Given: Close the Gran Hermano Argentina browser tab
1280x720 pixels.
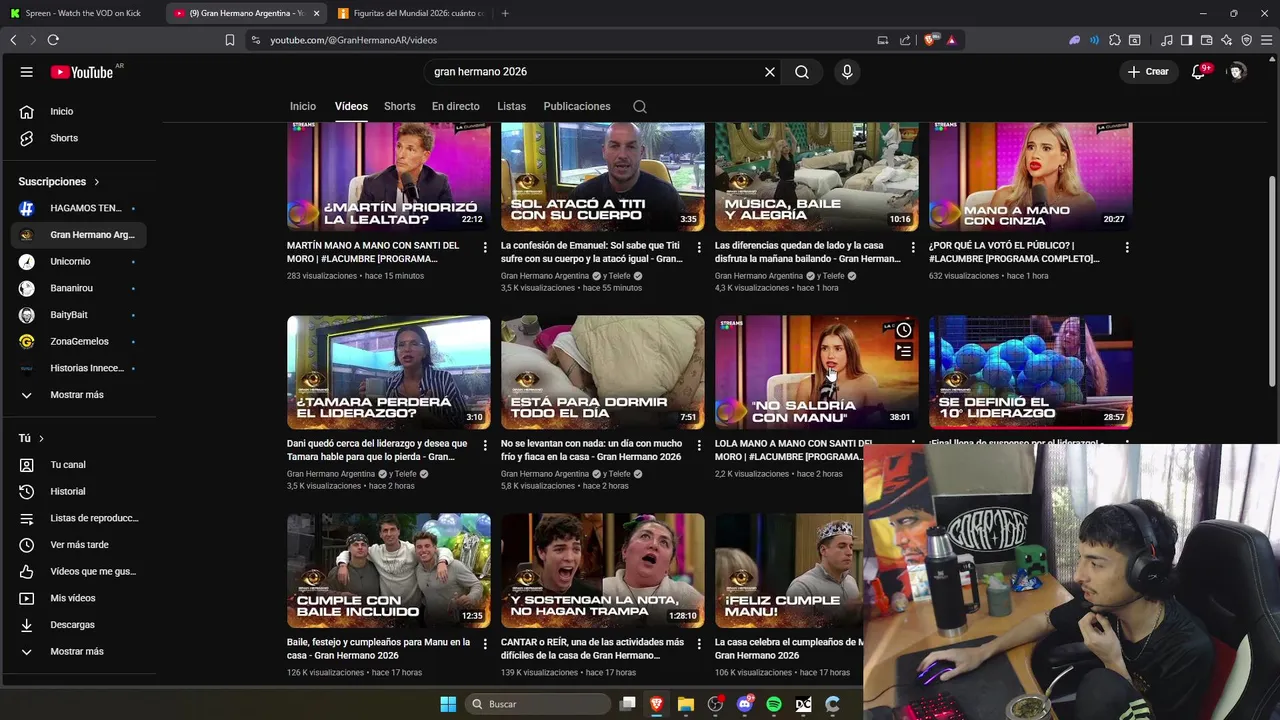Looking at the screenshot, I should pyautogui.click(x=317, y=13).
